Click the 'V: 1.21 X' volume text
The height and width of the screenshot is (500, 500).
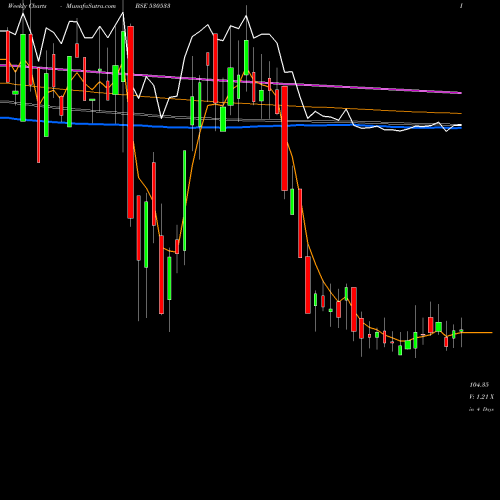click(481, 397)
